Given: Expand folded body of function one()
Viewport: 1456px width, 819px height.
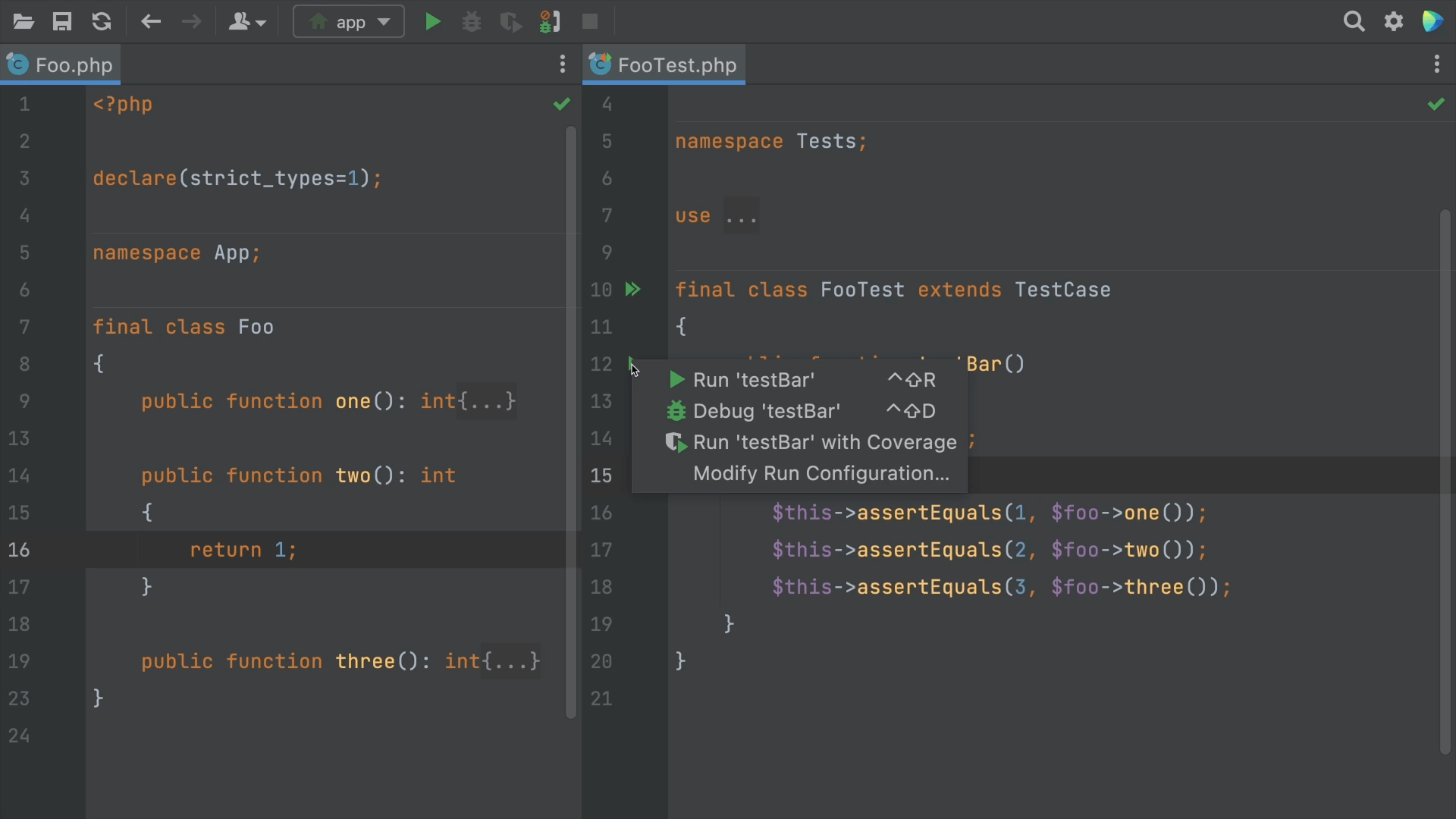Looking at the screenshot, I should 487,401.
